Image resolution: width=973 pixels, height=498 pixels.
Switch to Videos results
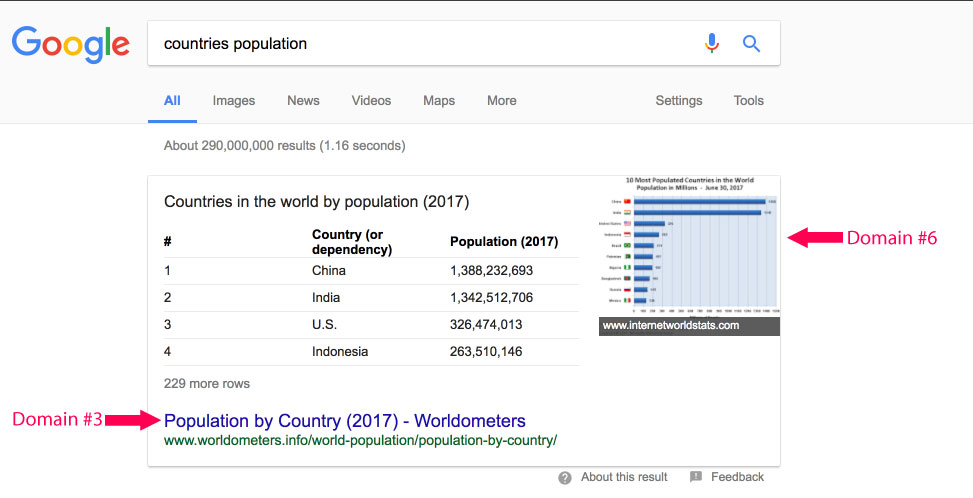point(371,100)
